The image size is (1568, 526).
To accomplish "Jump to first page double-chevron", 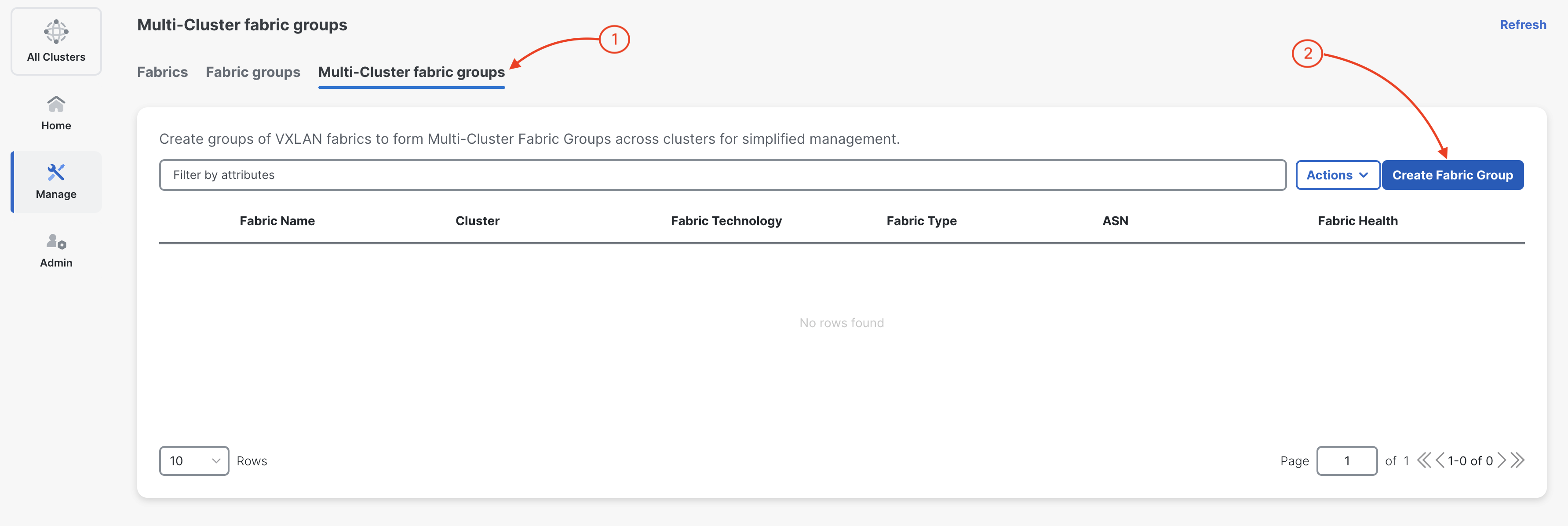I will click(x=1424, y=460).
